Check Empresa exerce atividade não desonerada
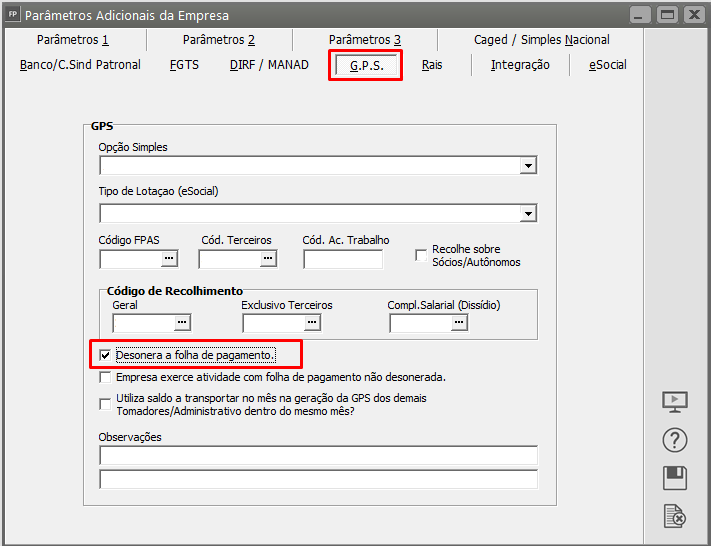Screen dimensions: 711x546 [105, 377]
